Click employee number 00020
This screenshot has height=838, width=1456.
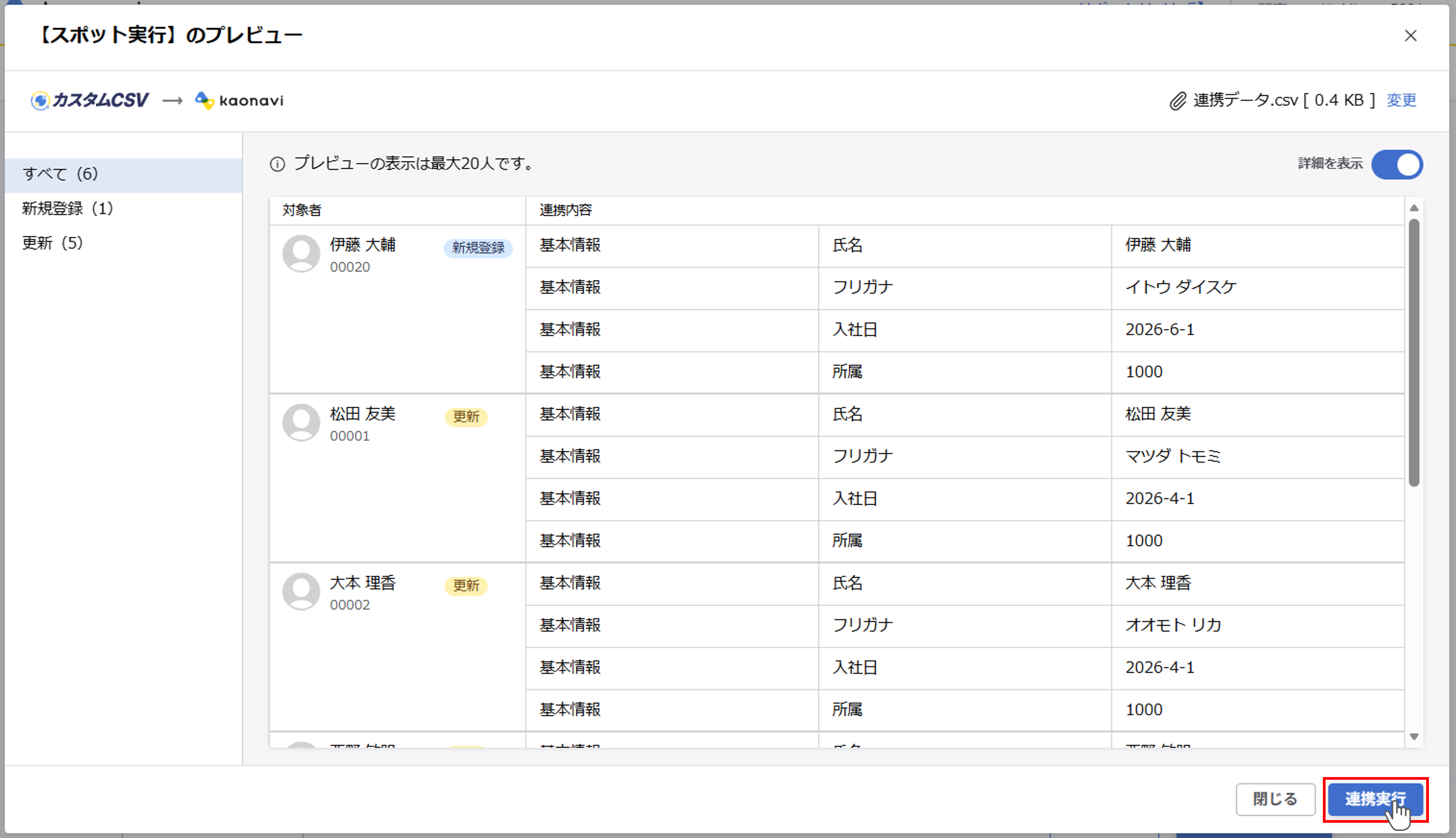(350, 267)
